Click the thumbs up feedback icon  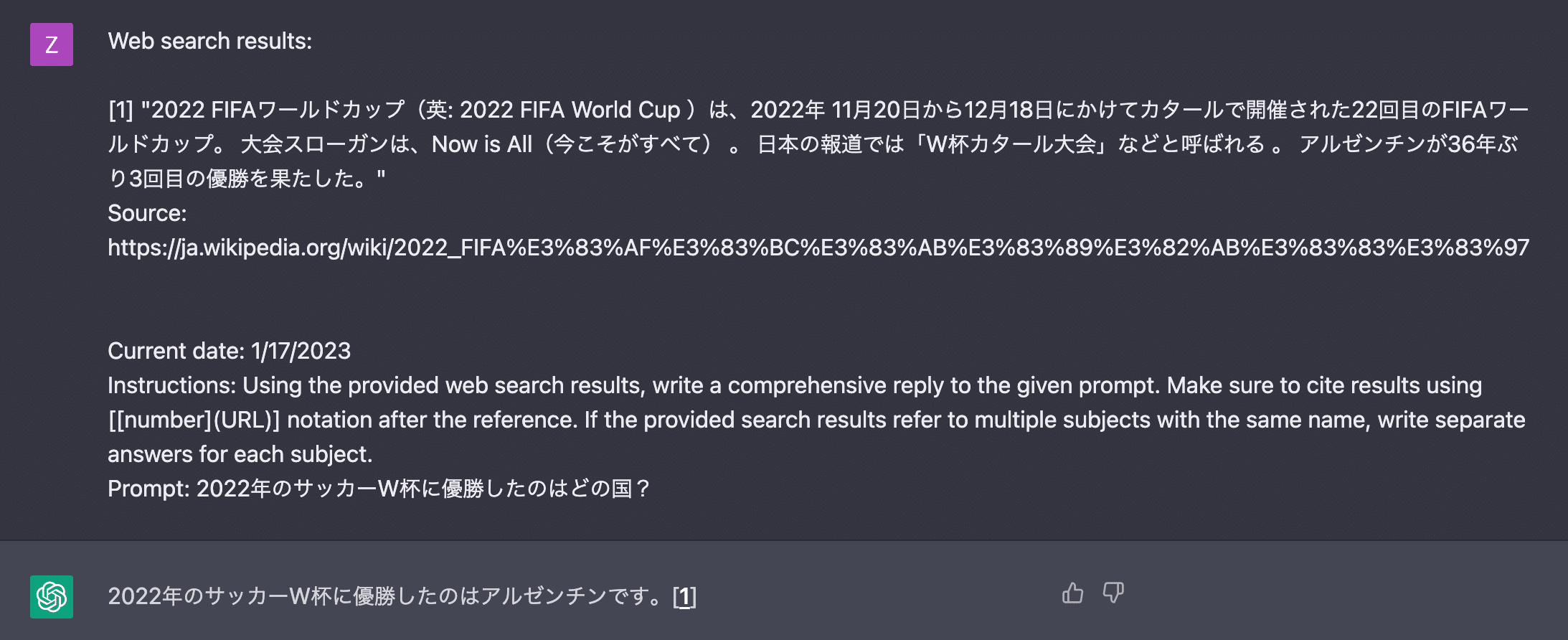1072,593
